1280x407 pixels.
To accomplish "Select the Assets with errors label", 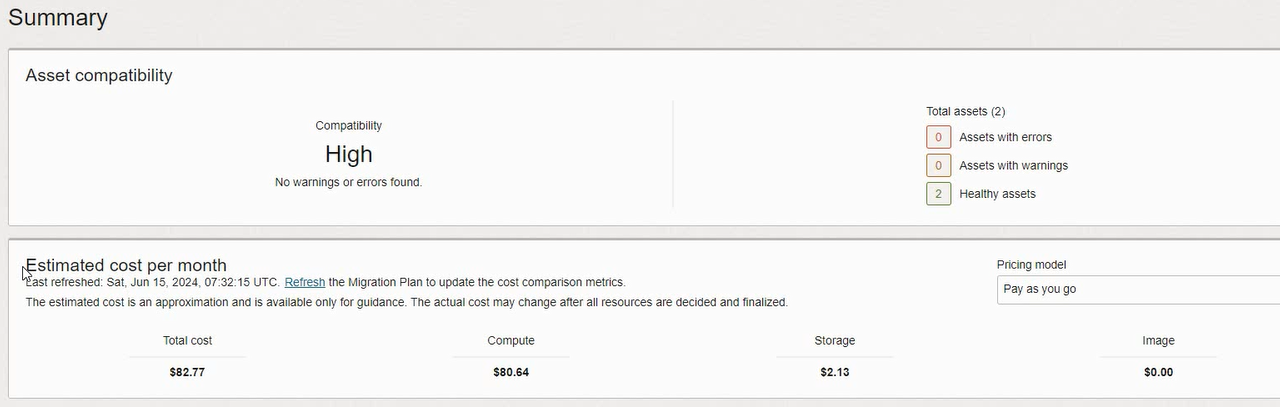I will [1005, 137].
